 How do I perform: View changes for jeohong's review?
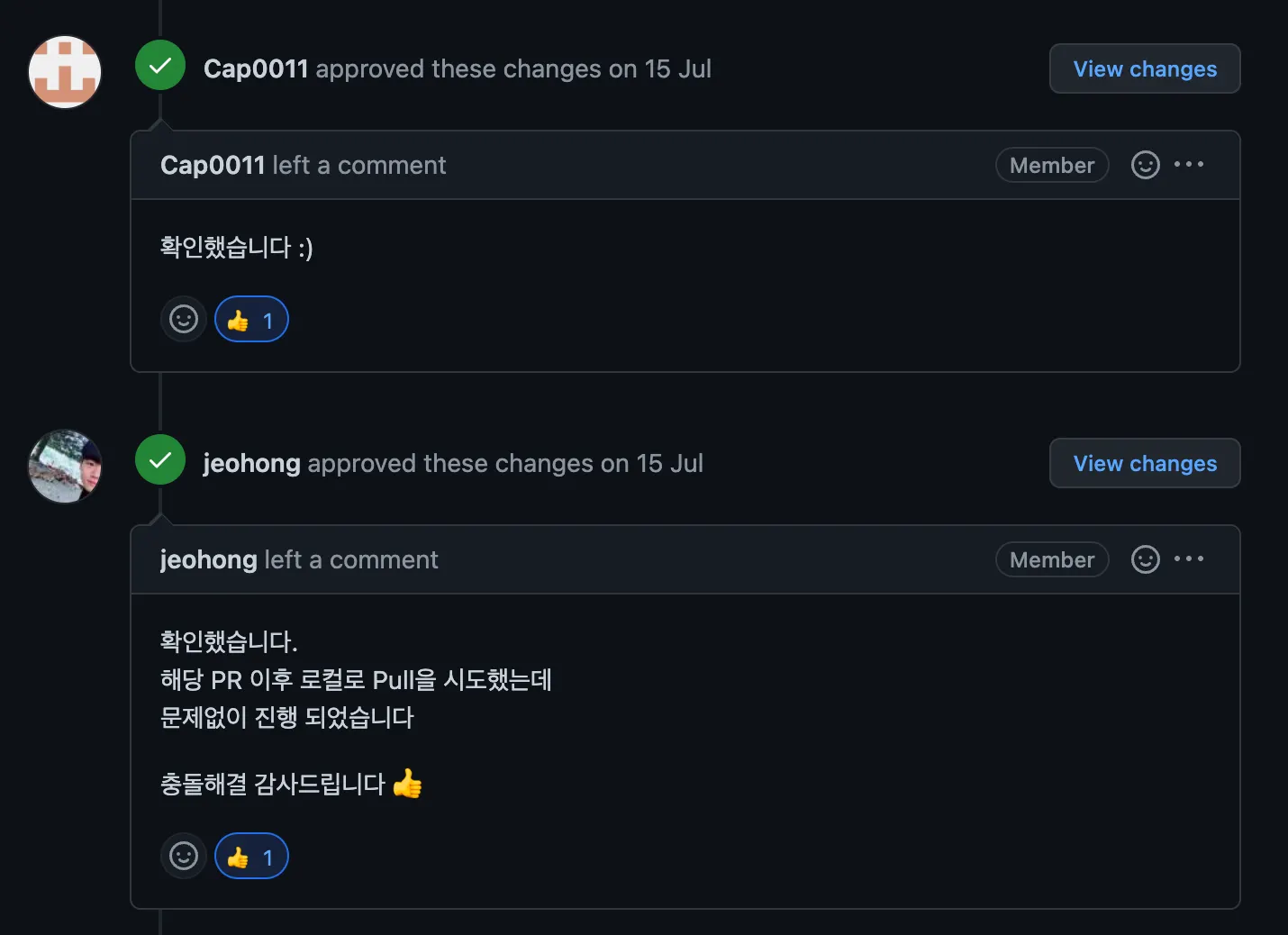1144,464
